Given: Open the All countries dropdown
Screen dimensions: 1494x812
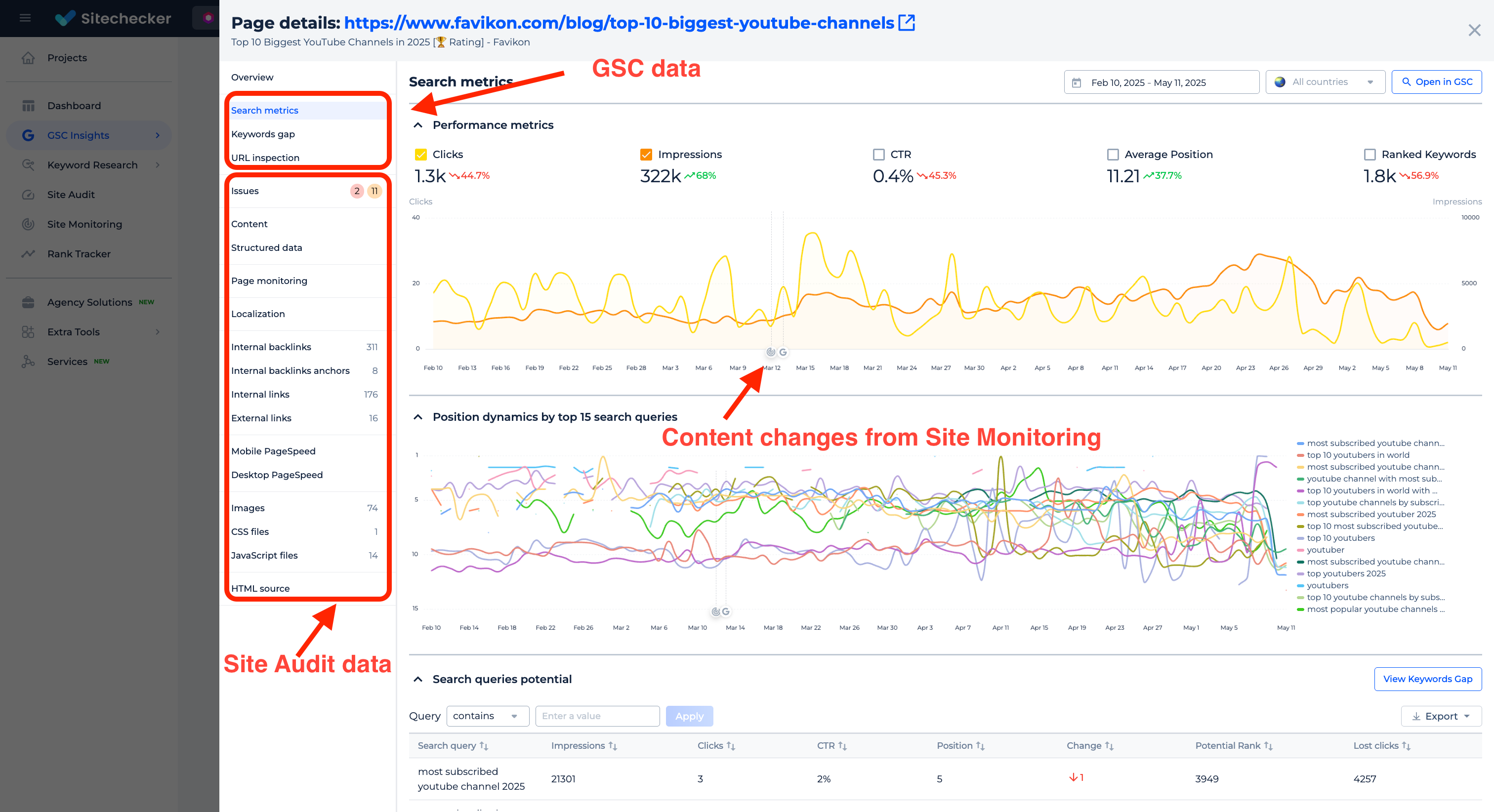Looking at the screenshot, I should pyautogui.click(x=1325, y=82).
